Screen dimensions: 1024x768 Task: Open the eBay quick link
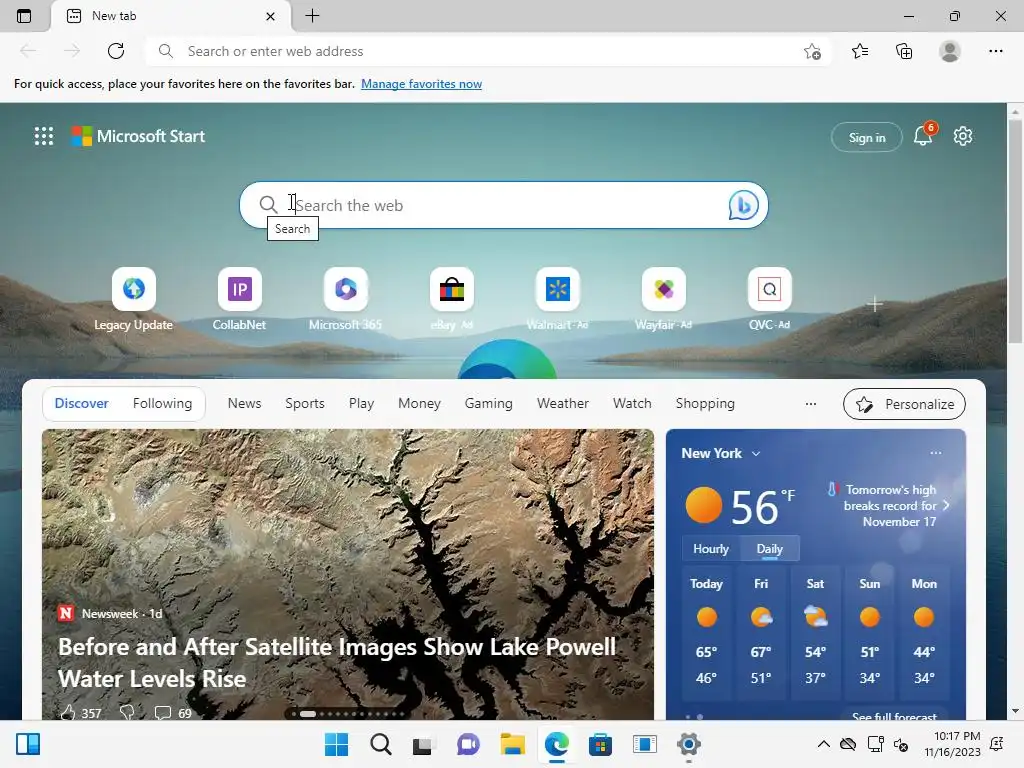tap(452, 300)
